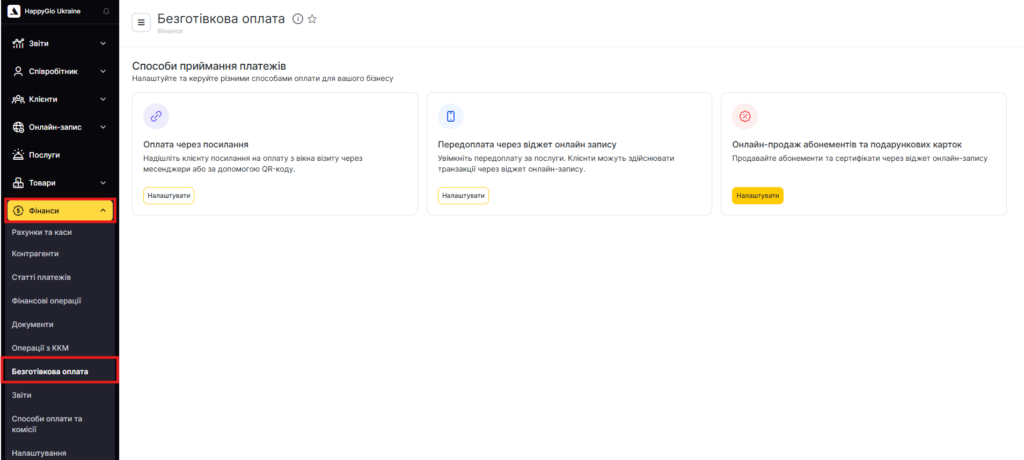
Task: Click the purple link icon on the payment card
Action: click(156, 116)
